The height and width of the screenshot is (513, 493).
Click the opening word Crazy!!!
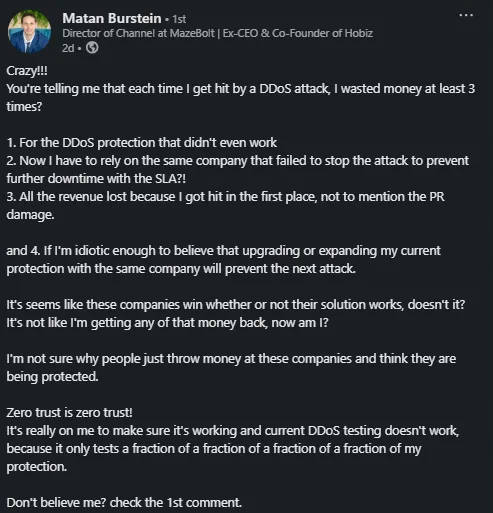pyautogui.click(x=27, y=71)
